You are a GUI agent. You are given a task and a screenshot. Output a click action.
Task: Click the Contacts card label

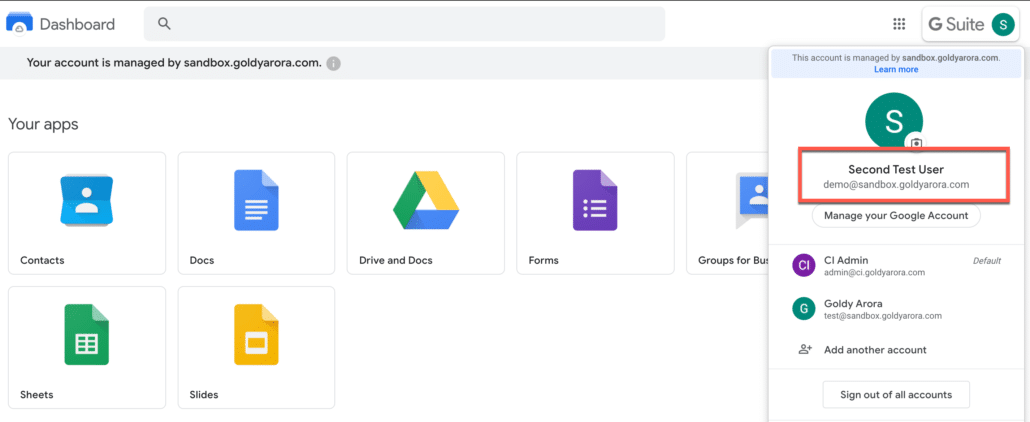[42, 260]
